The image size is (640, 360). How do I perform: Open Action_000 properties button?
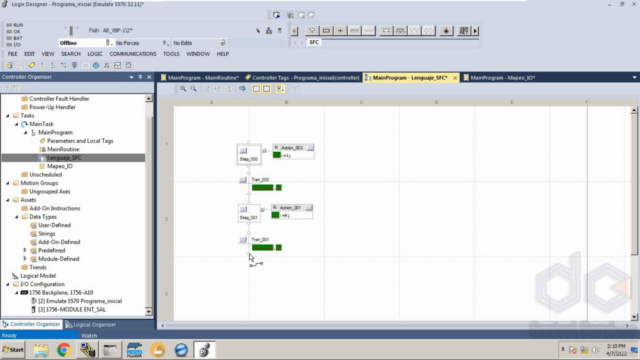pyautogui.click(x=310, y=148)
